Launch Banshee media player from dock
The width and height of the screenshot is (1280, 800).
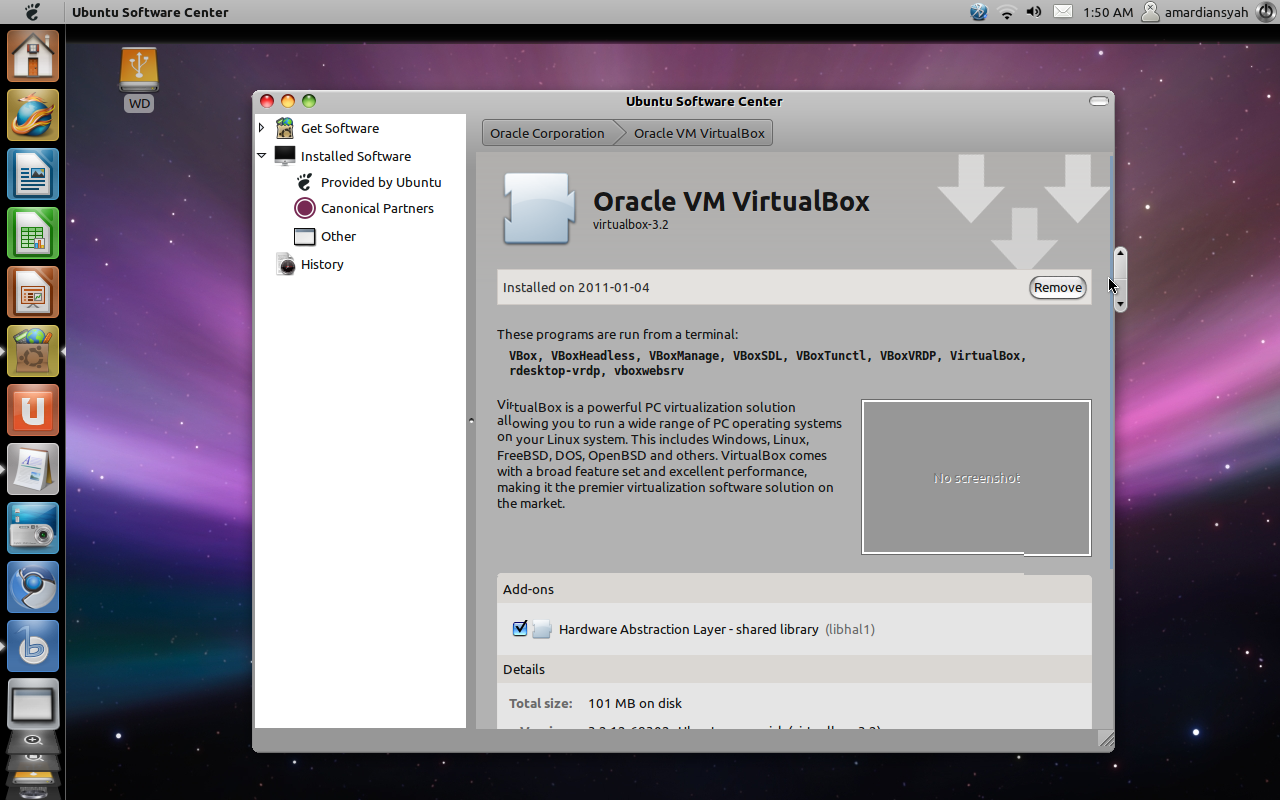33,646
